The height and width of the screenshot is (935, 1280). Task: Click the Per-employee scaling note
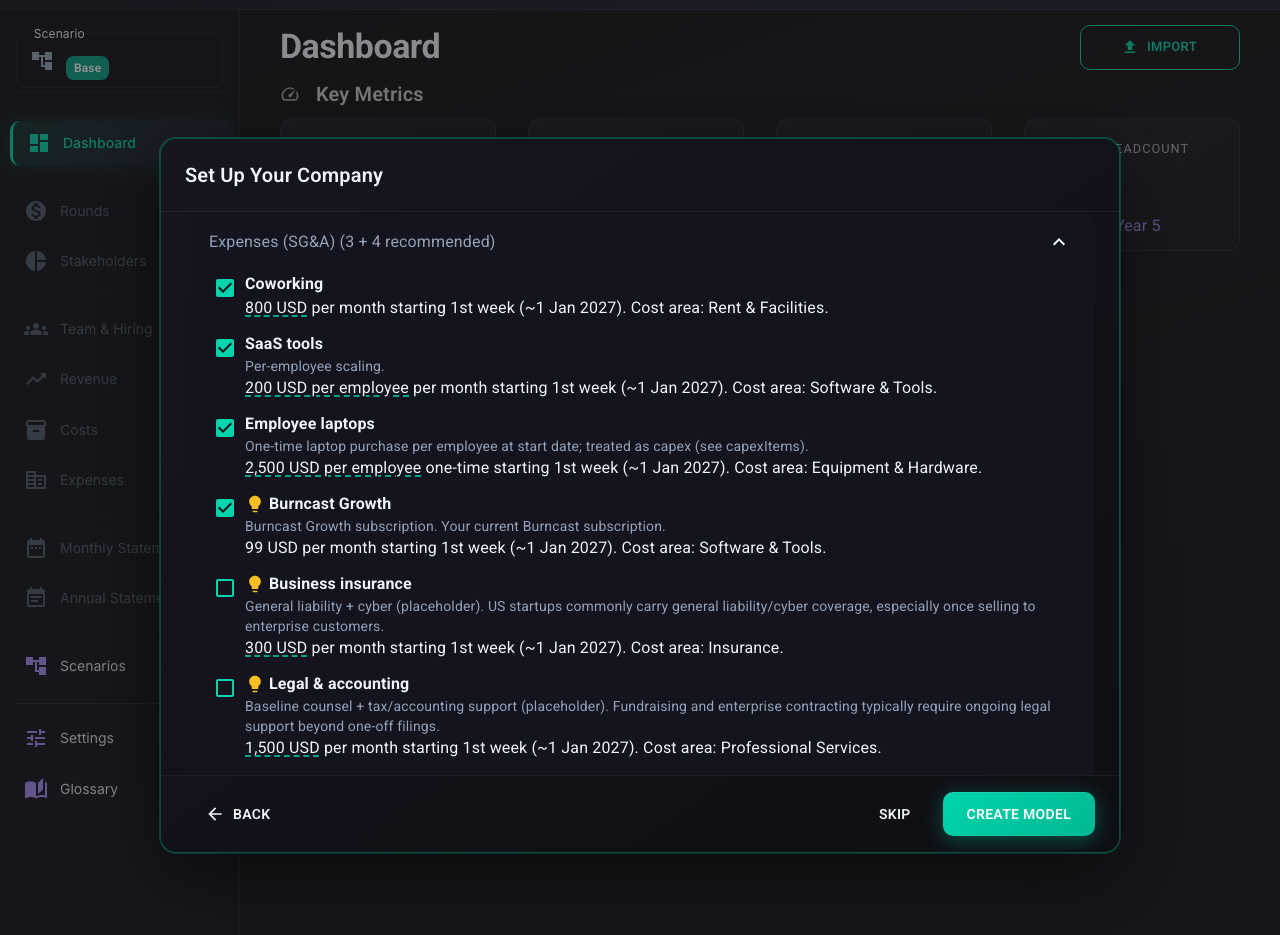pos(314,366)
